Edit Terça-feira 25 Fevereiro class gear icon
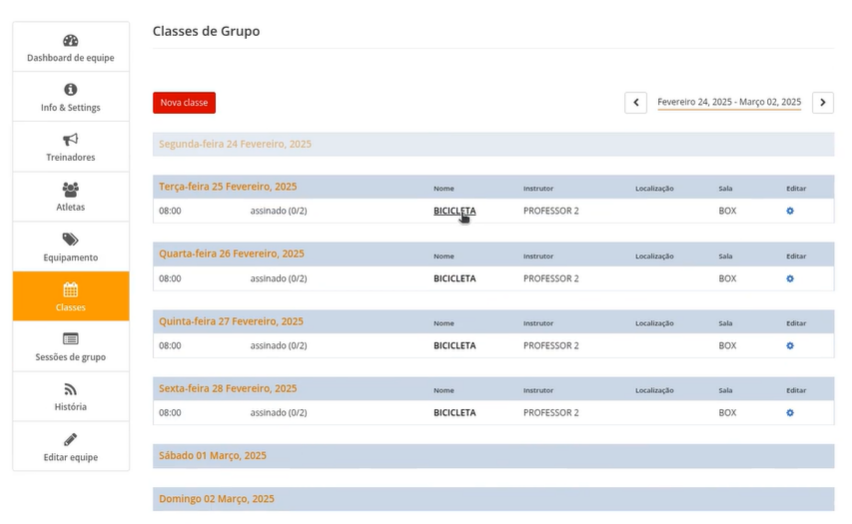 point(790,211)
